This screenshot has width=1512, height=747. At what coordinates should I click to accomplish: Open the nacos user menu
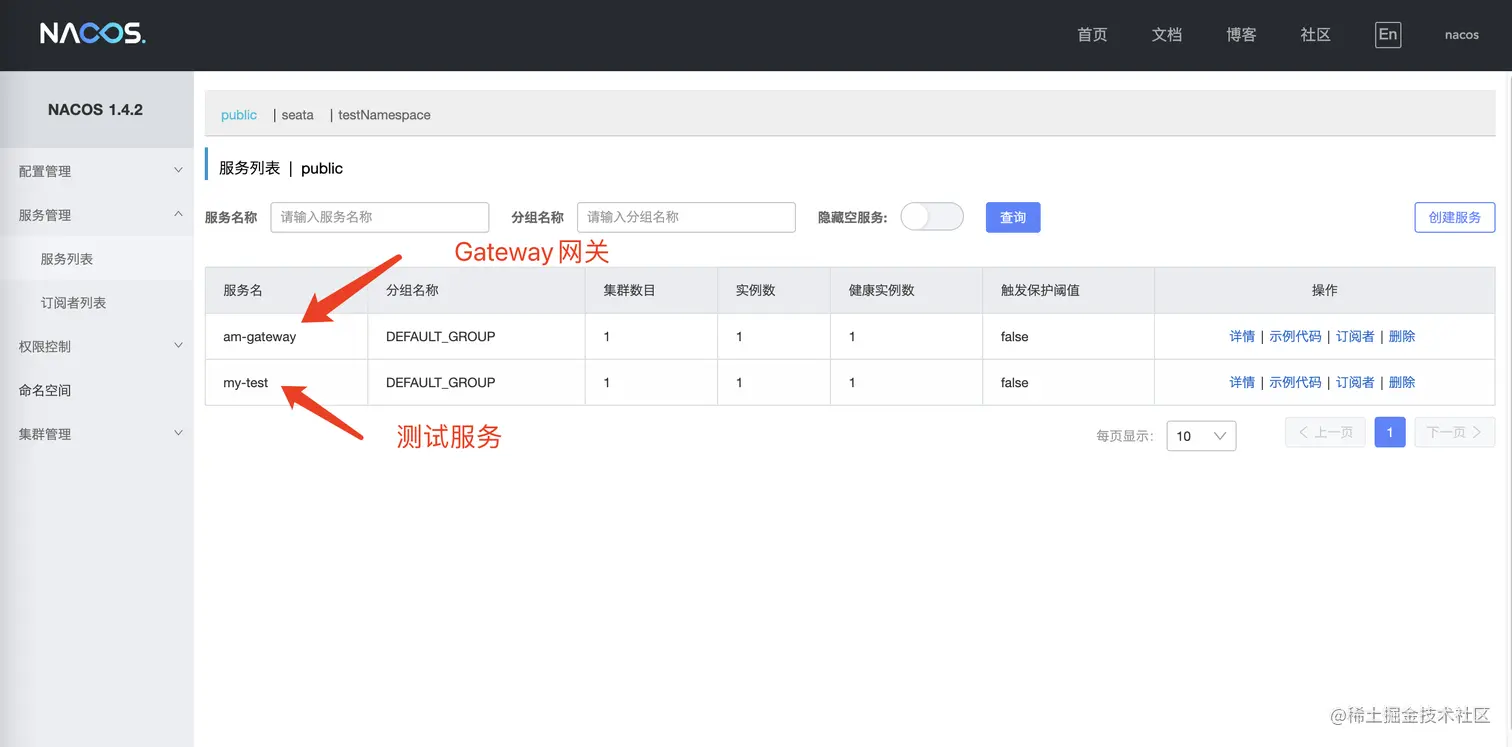coord(1462,35)
